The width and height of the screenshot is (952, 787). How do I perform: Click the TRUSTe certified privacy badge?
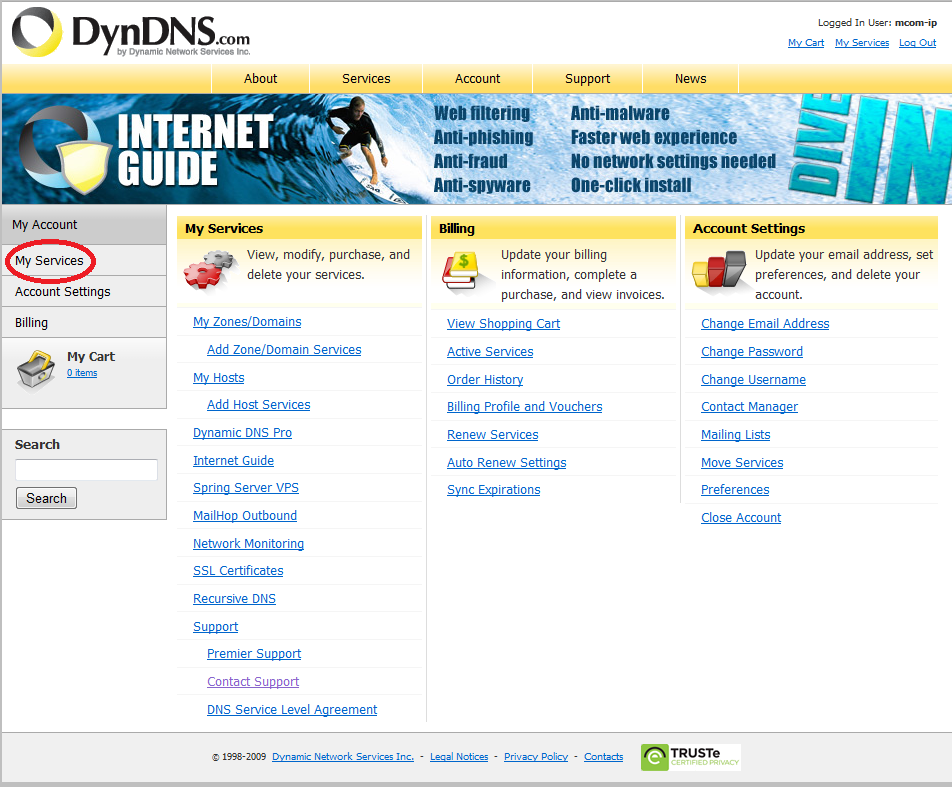(x=691, y=757)
